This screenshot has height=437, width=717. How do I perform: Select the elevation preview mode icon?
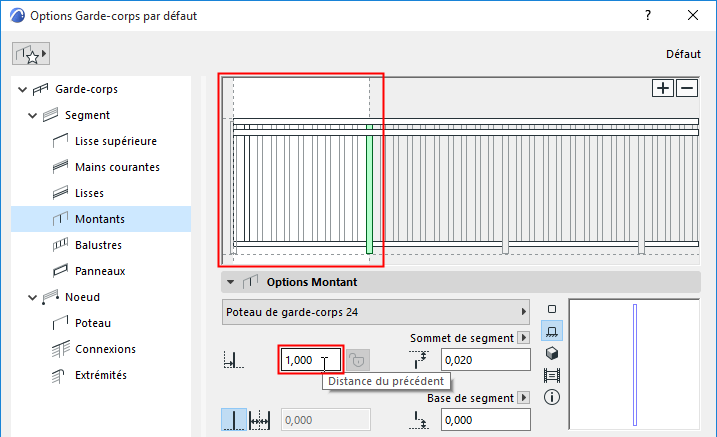pyautogui.click(x=552, y=331)
